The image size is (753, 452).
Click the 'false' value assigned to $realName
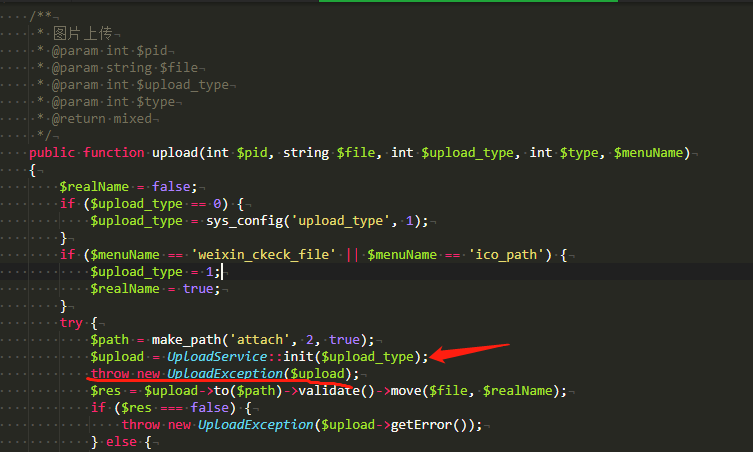171,187
